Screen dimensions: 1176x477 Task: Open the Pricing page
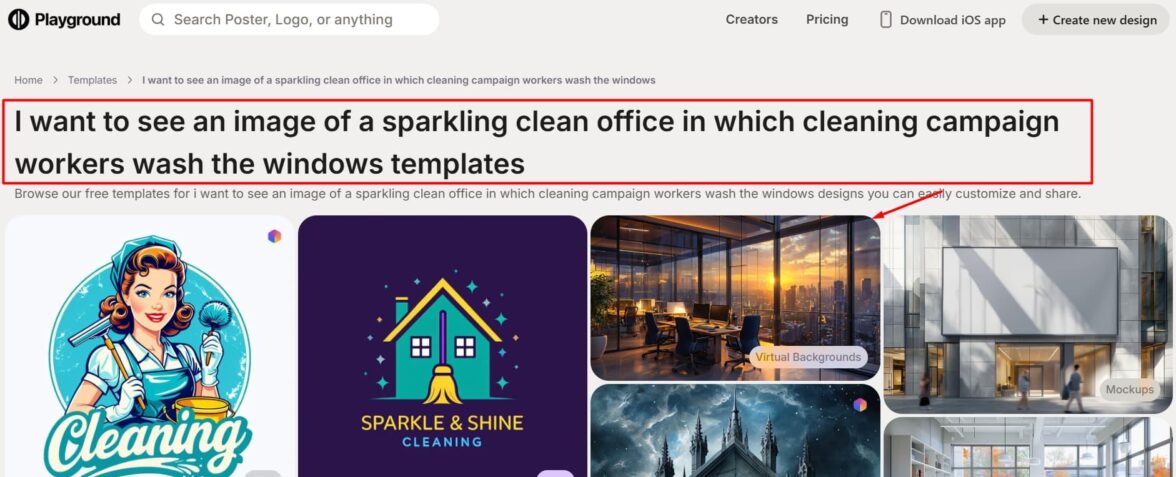827,20
